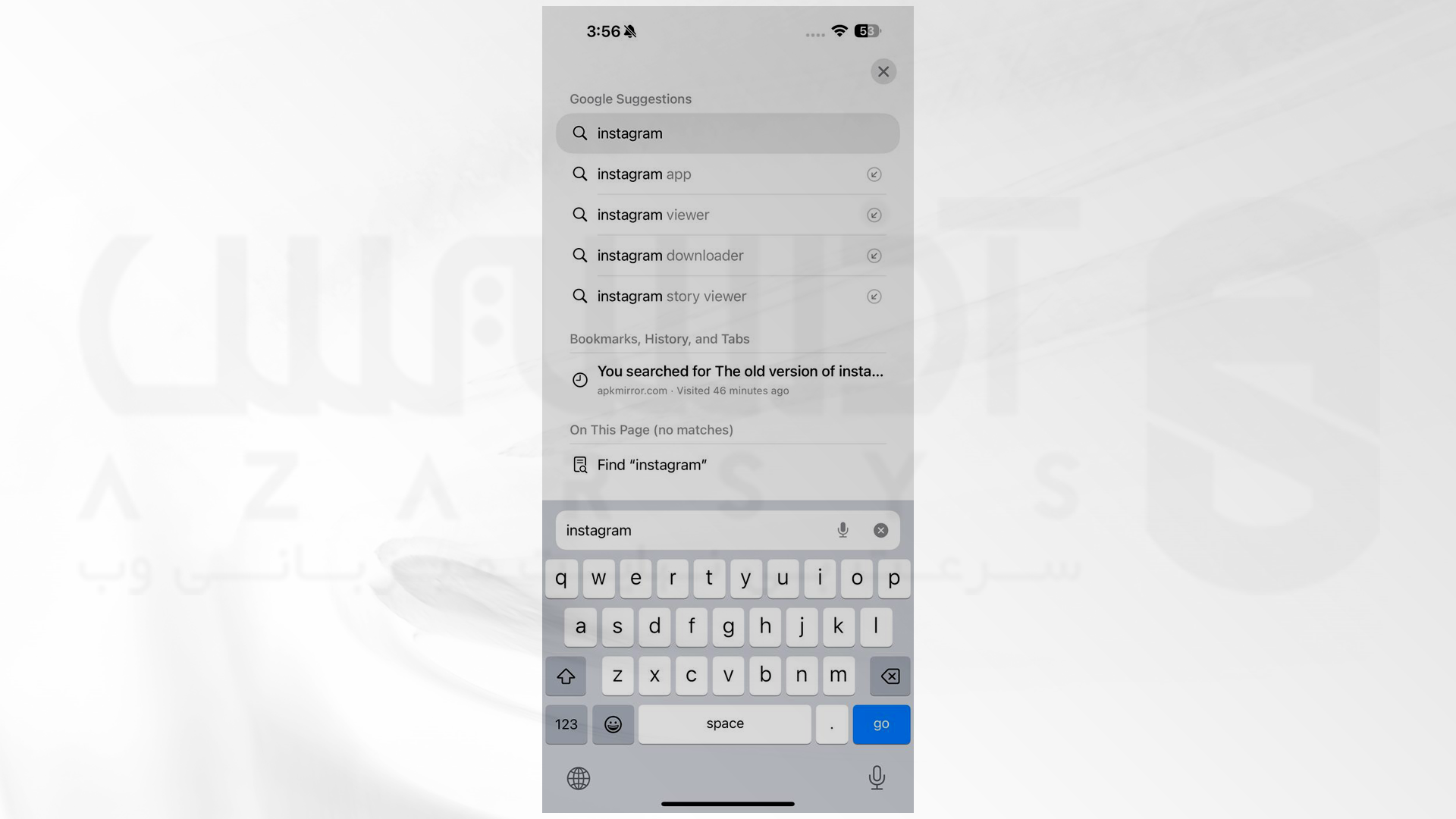Tap the globe language switcher icon
Viewport: 1456px width, 819px height.
578,777
